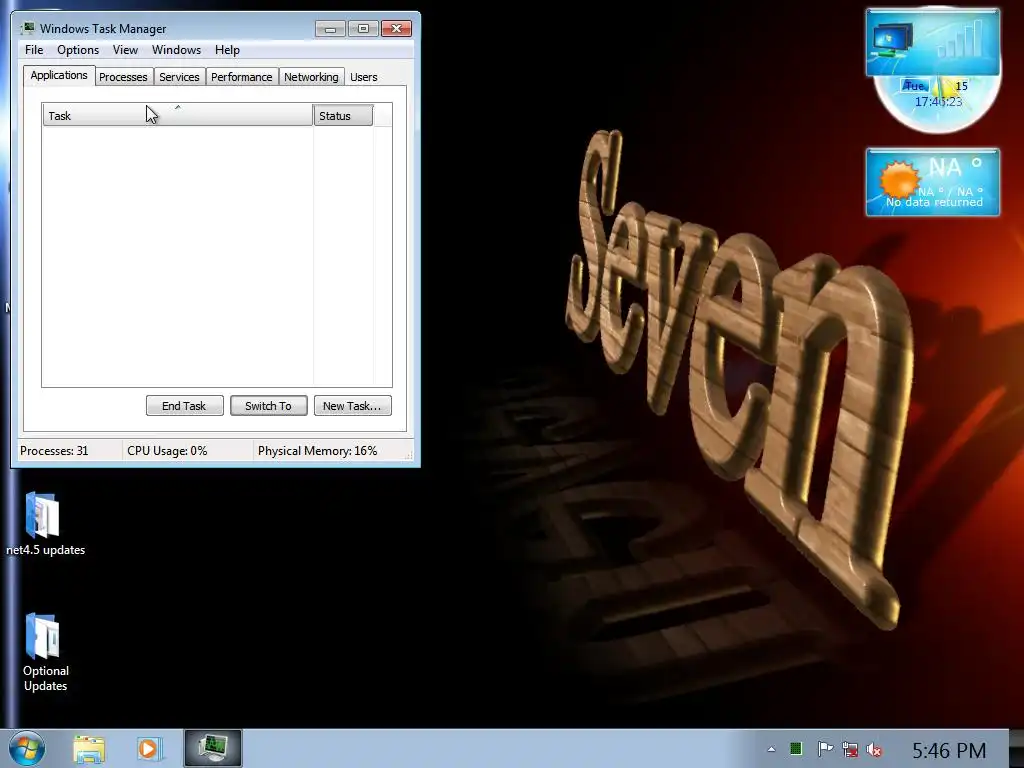Image resolution: width=1024 pixels, height=768 pixels.
Task: Click the network status tray icon
Action: point(850,749)
